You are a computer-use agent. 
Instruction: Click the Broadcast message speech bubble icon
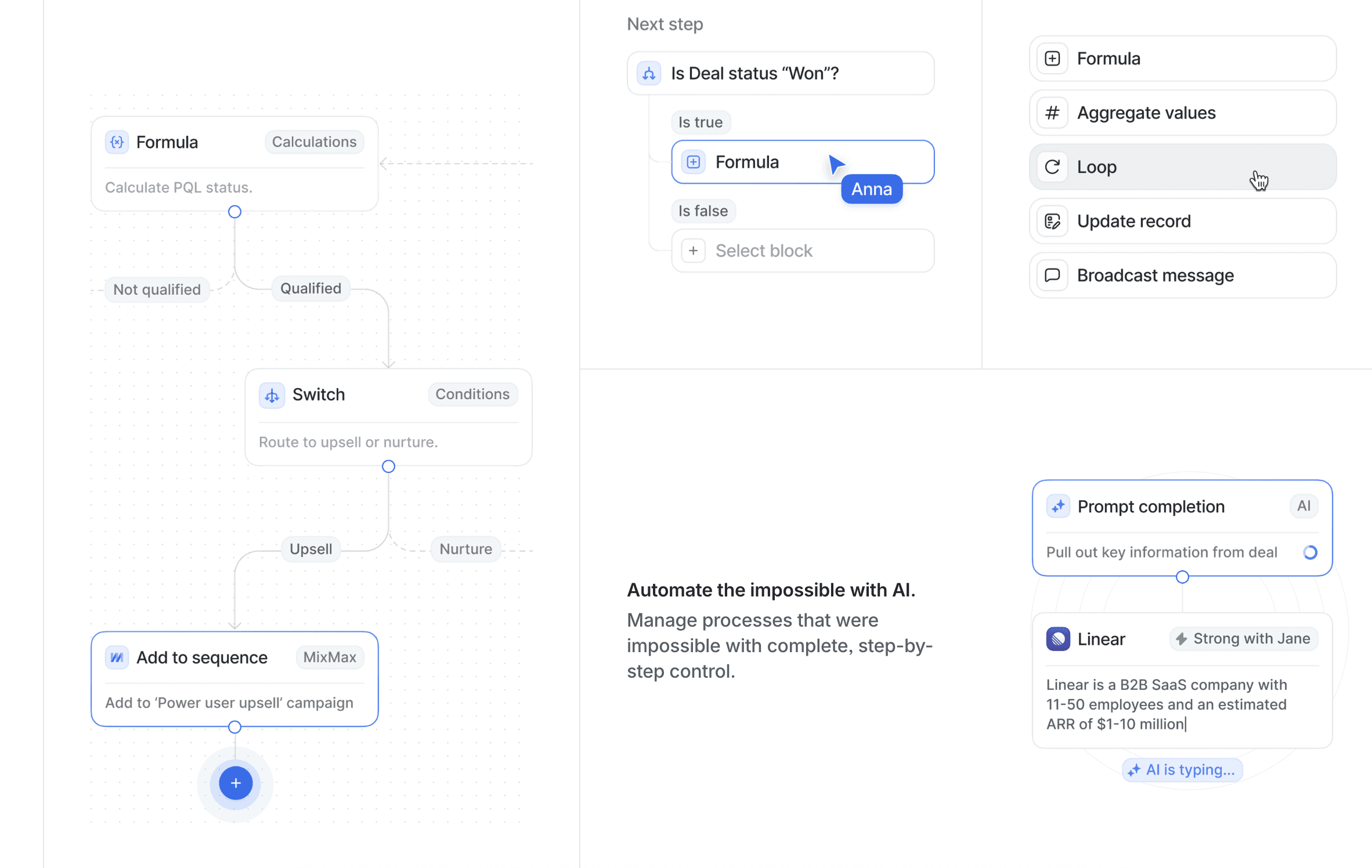point(1052,275)
